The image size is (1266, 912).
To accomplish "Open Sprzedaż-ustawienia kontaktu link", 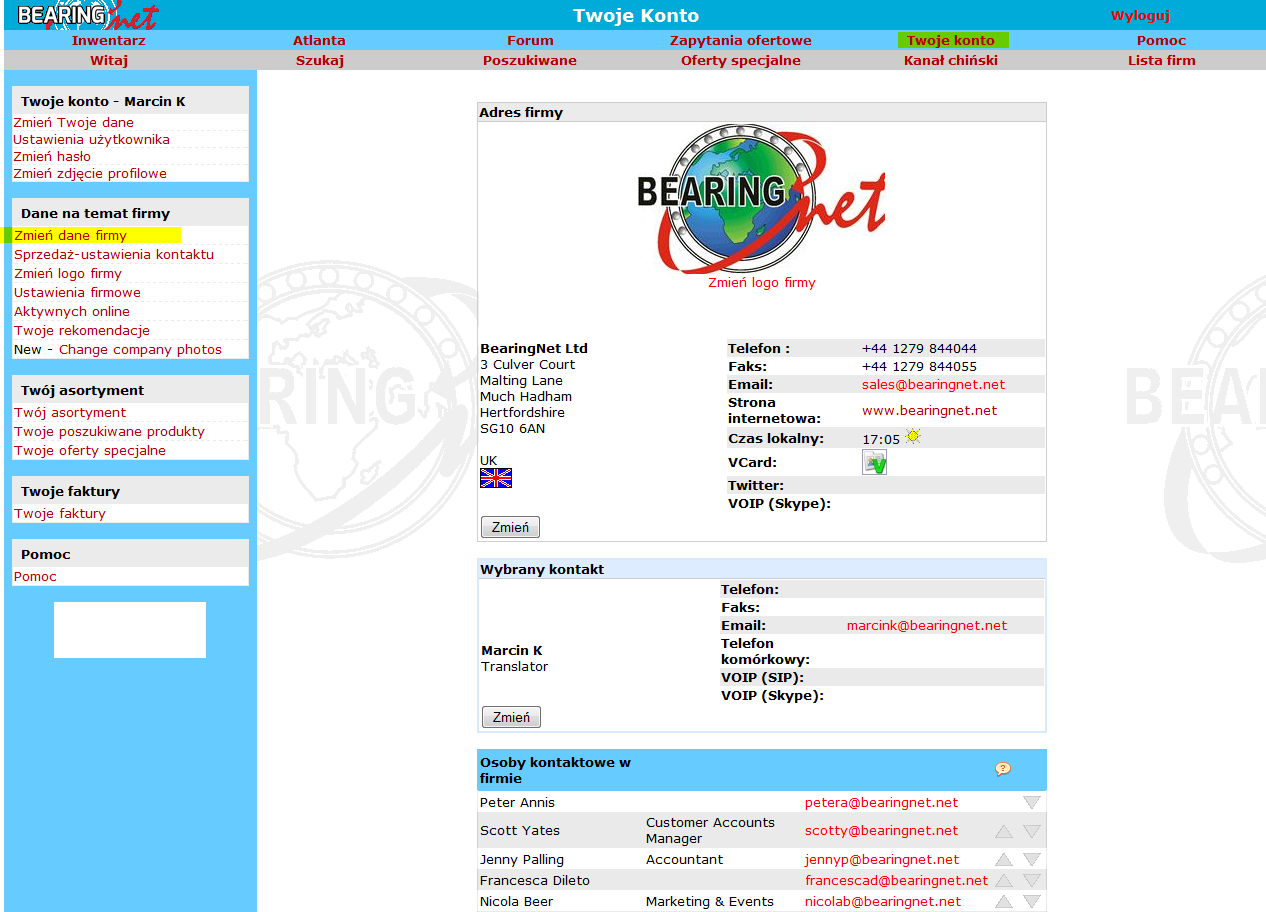I will point(114,255).
